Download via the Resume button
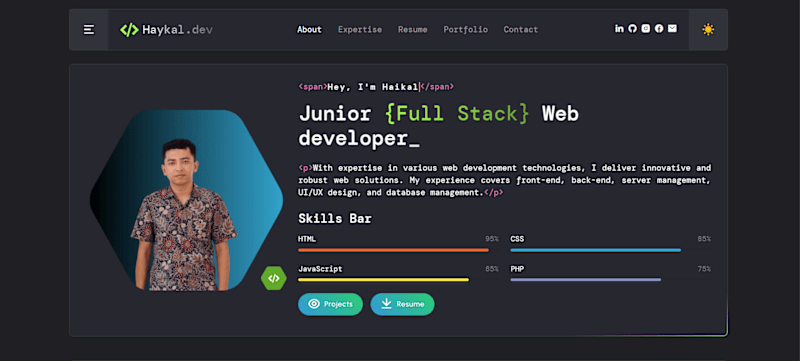Screen dimensions: 800x361 [x=403, y=304]
